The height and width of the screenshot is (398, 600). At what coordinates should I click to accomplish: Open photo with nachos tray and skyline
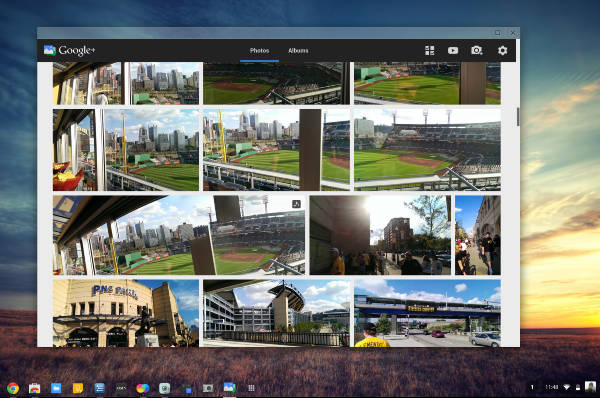(x=126, y=150)
